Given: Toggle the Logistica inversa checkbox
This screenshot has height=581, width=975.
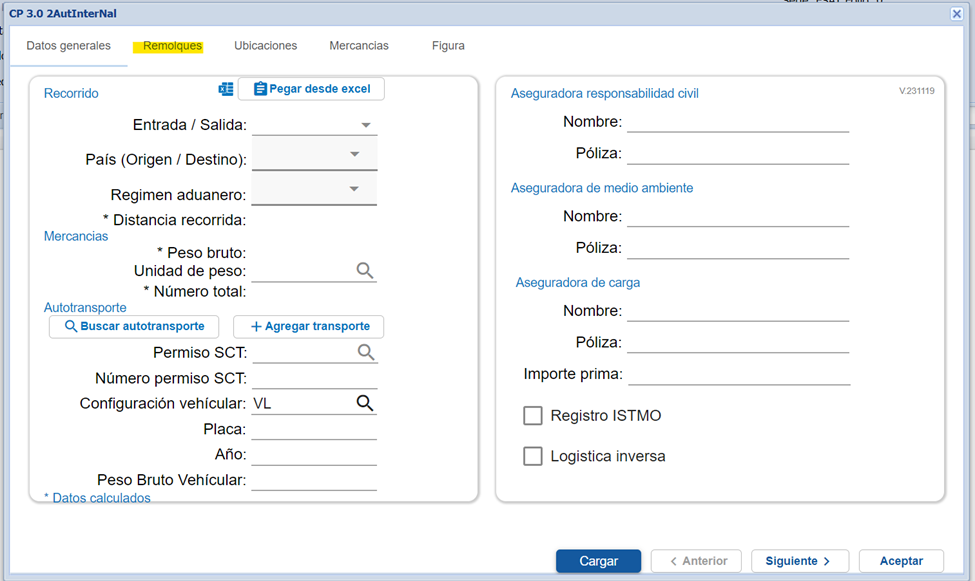Looking at the screenshot, I should pos(533,456).
